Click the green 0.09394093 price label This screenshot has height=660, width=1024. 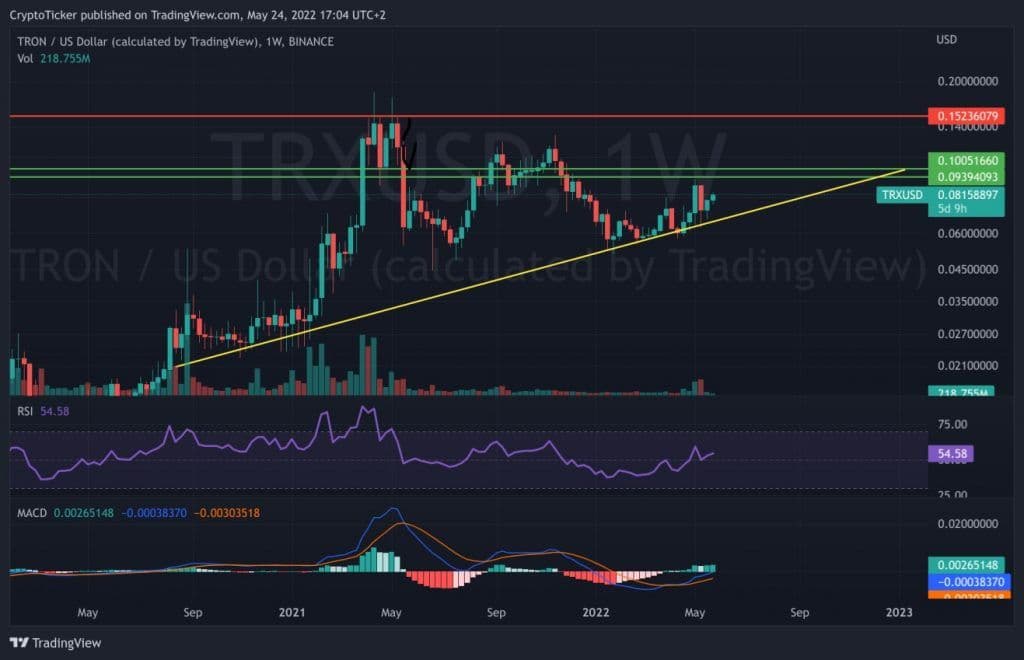(965, 176)
